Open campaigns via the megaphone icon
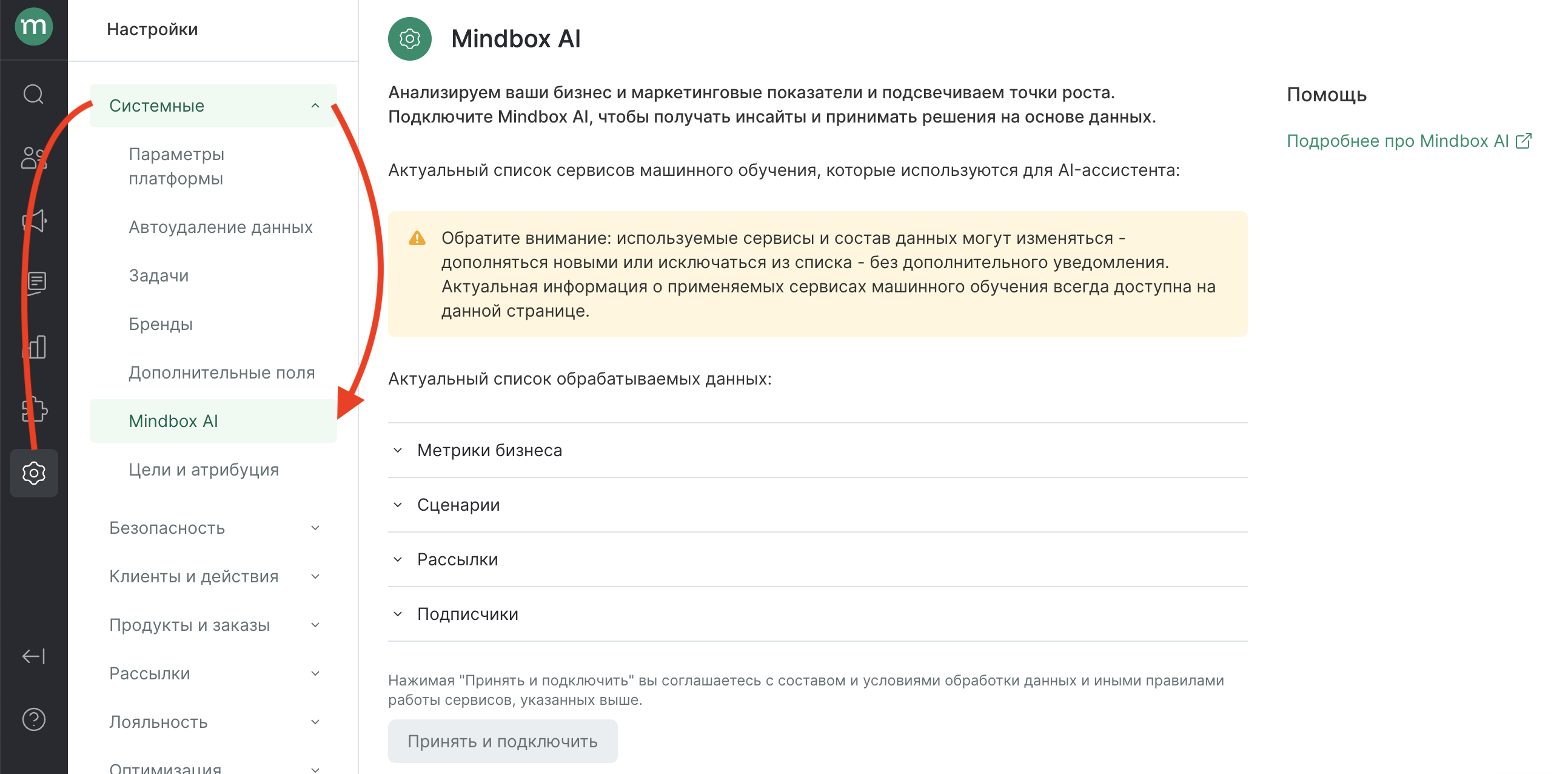The image size is (1568, 774). coord(33,220)
